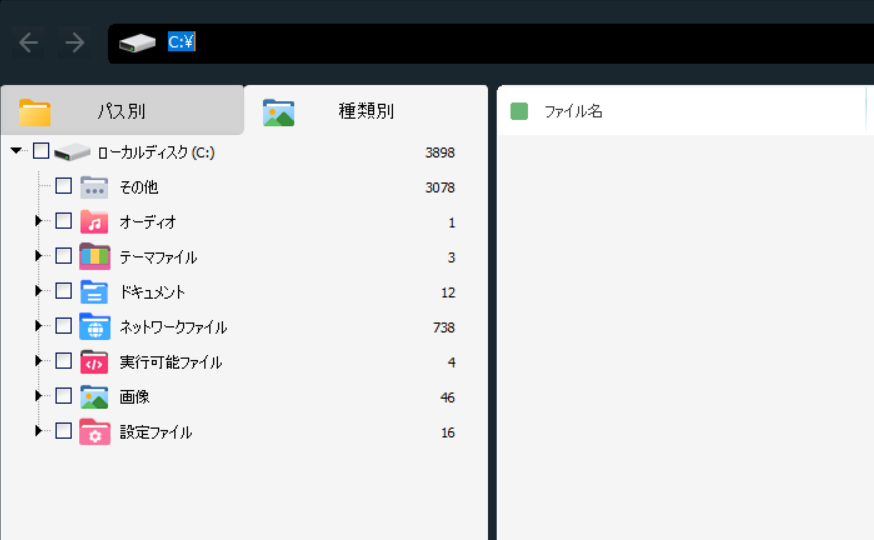The image size is (874, 540).
Task: Click the count 738 for ネットワークファイル
Action: [x=444, y=328]
